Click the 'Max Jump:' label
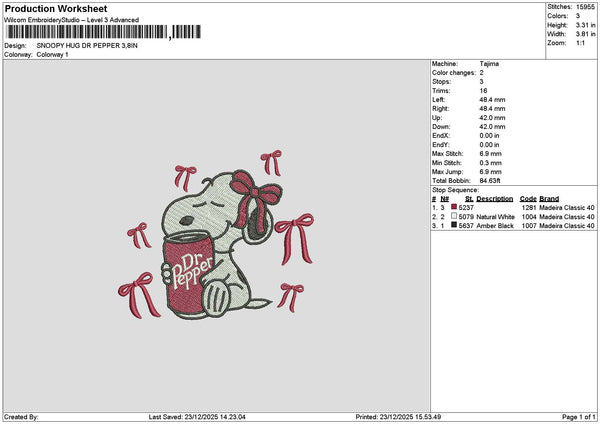 pos(447,172)
